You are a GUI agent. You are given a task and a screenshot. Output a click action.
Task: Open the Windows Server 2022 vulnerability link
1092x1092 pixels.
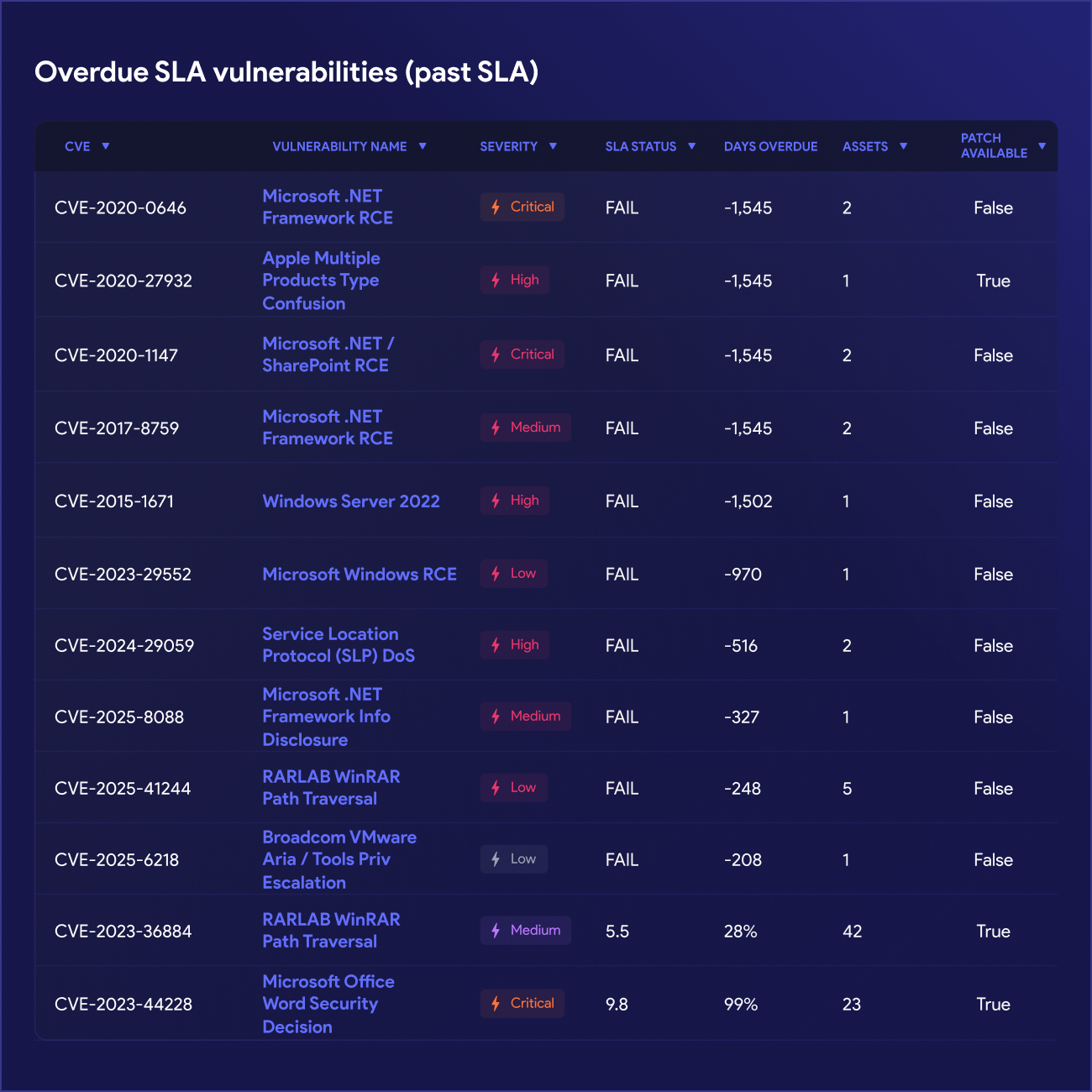point(351,501)
